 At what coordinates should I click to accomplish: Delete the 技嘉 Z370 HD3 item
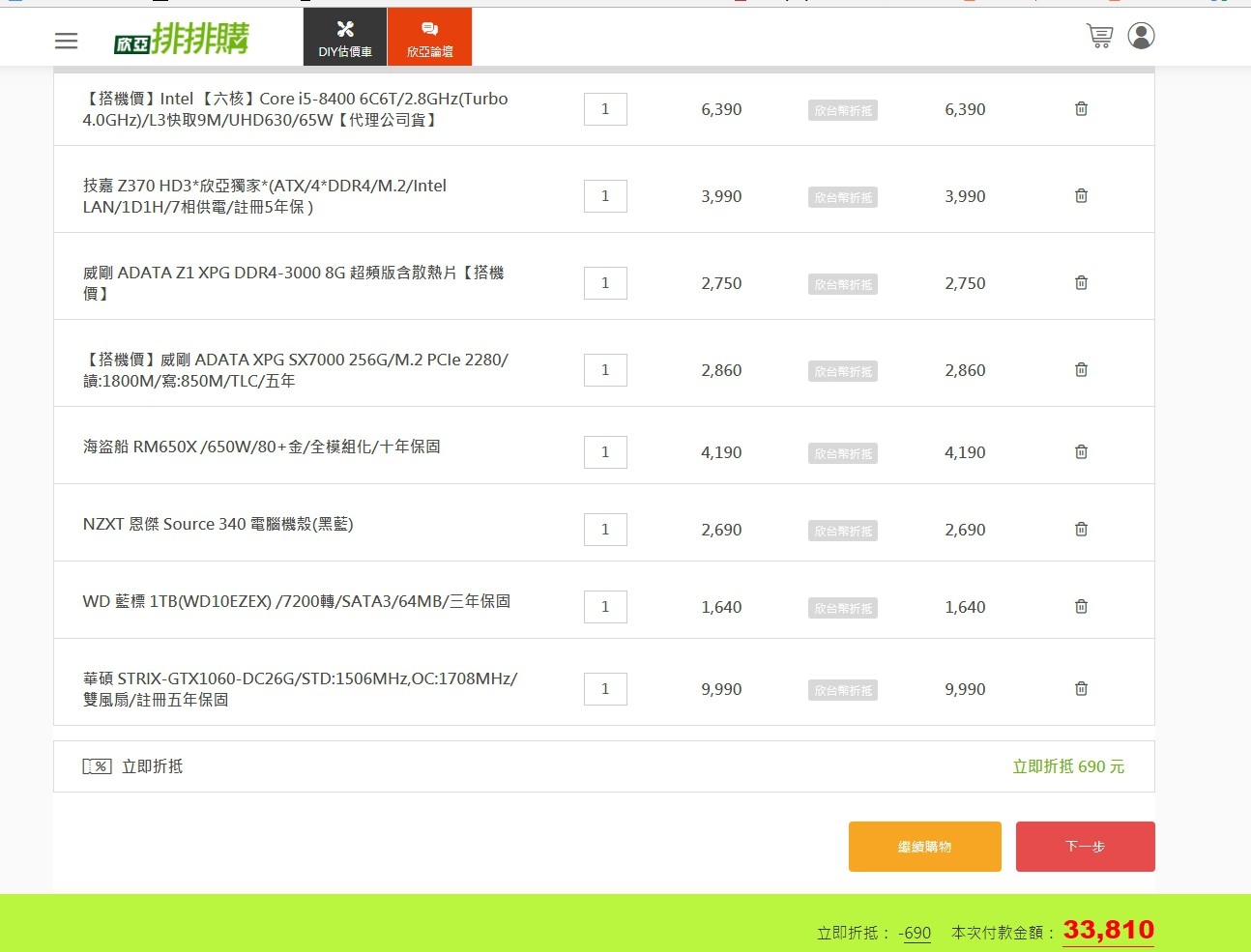point(1082,196)
